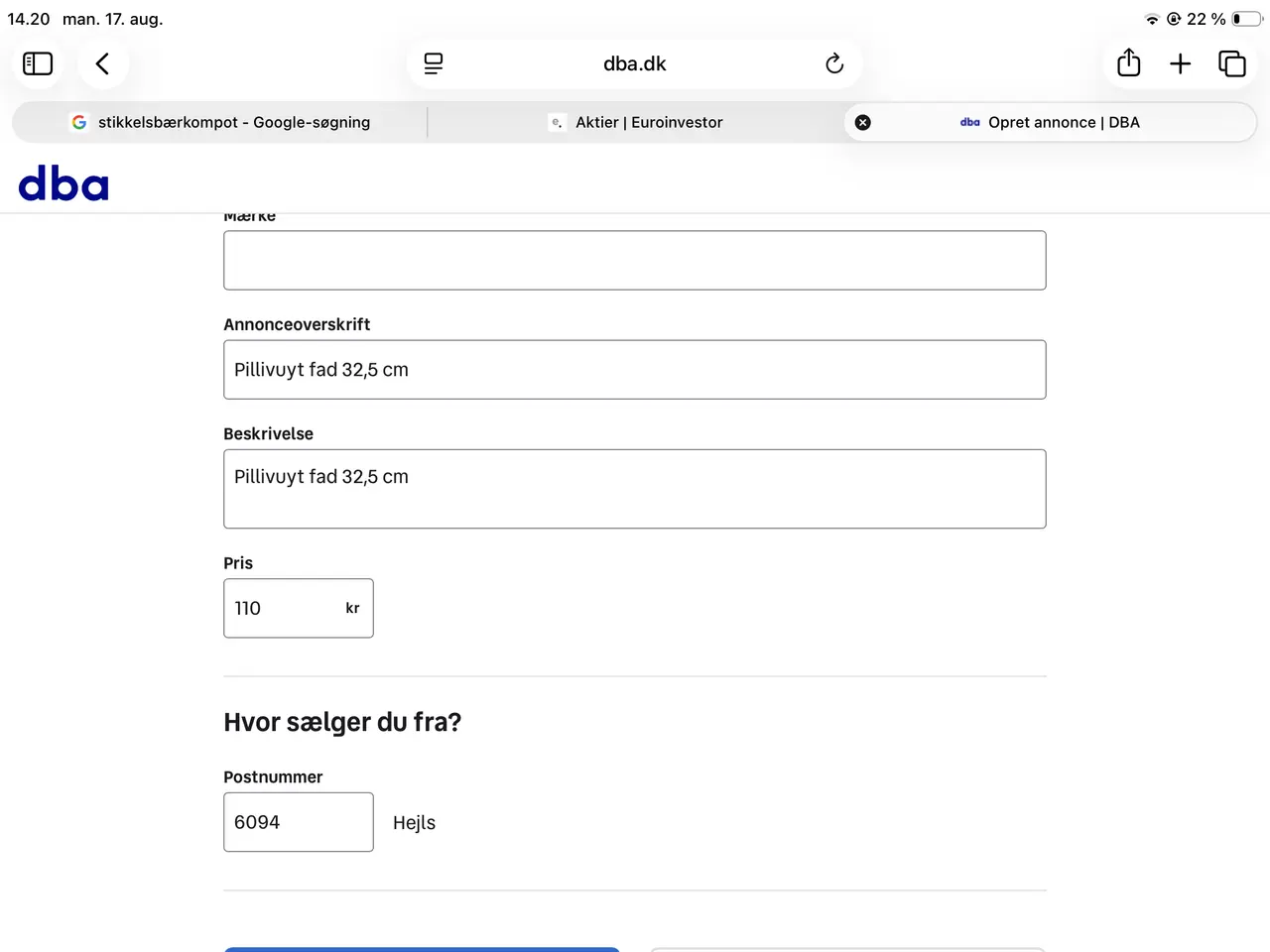
Task: Go back with the back arrow
Action: pos(102,63)
